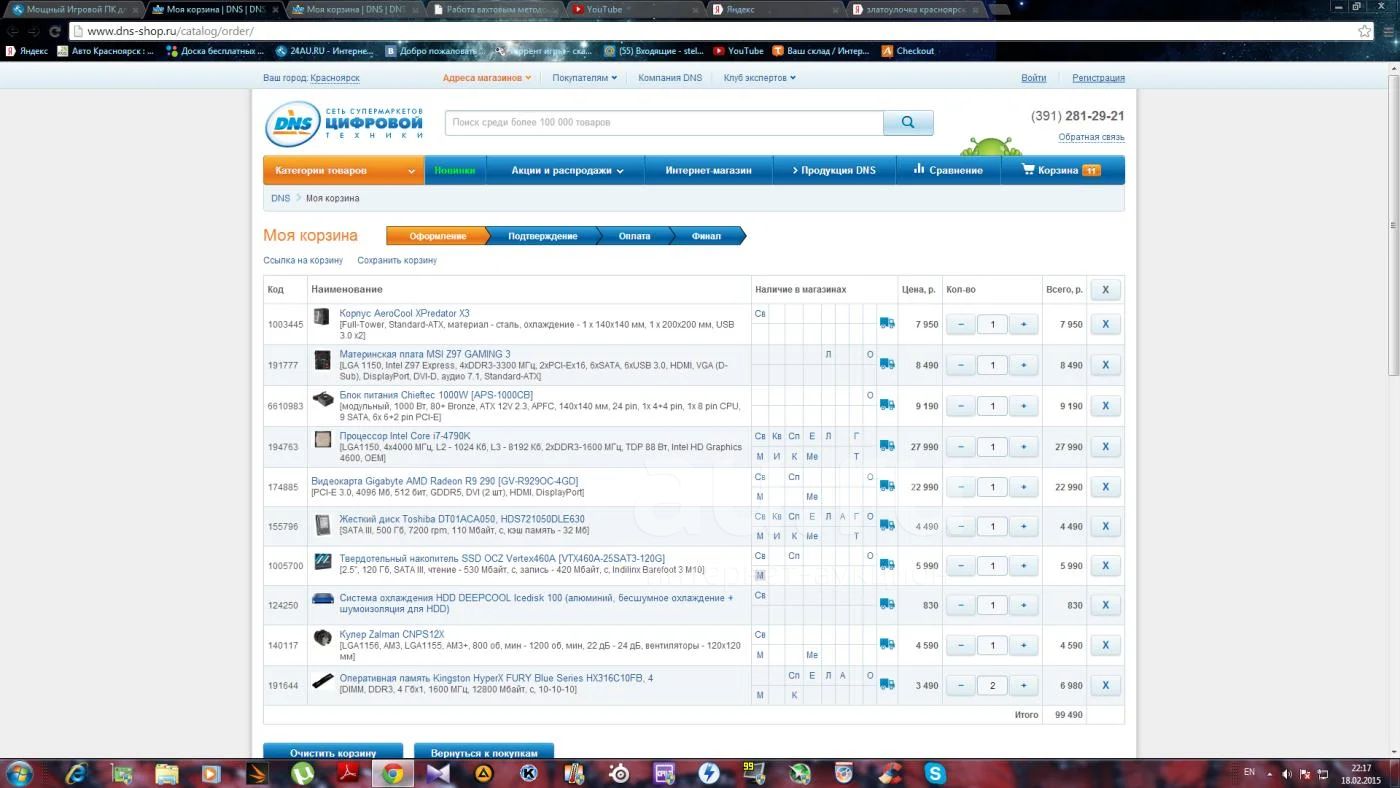Click delivery truck icon for Toshiba hard disk row
Image resolution: width=1400 pixels, height=788 pixels.
[887, 526]
